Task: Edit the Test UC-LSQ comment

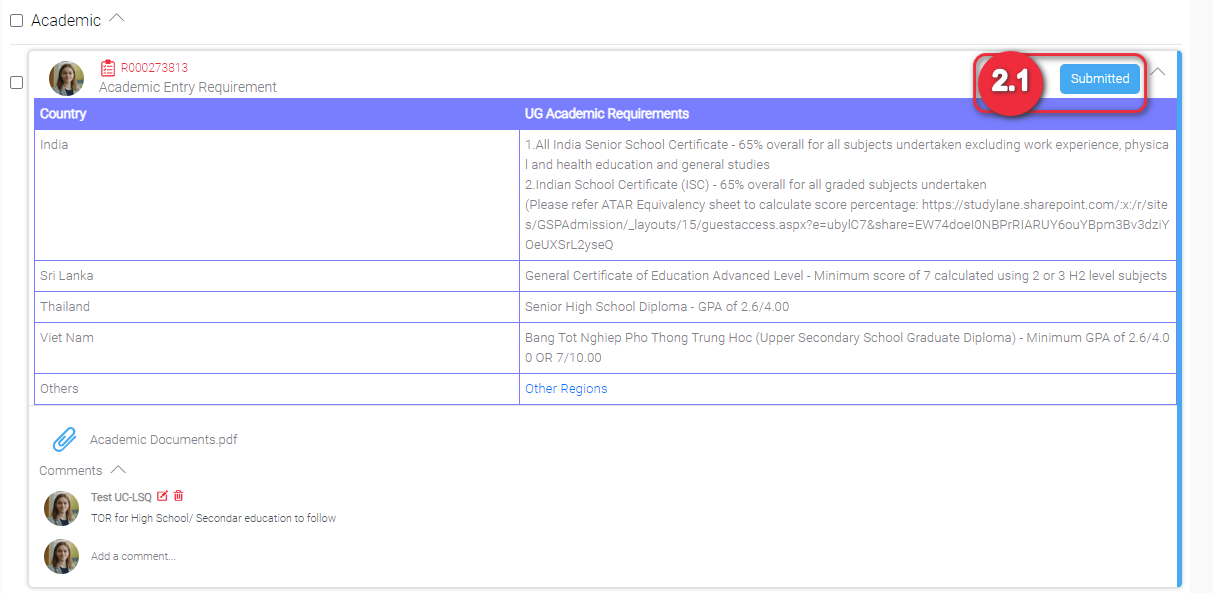Action: [163, 496]
